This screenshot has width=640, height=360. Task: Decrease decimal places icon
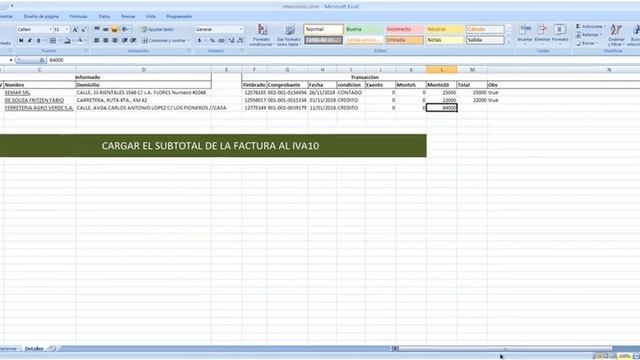pos(240,40)
